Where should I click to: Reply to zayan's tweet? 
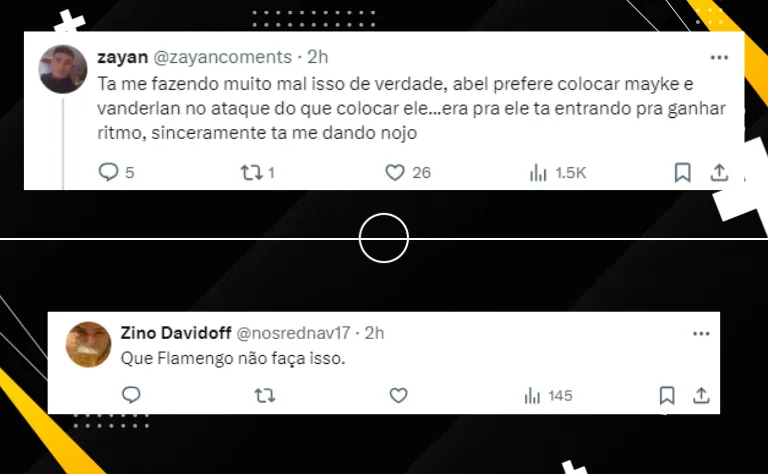pos(108,172)
